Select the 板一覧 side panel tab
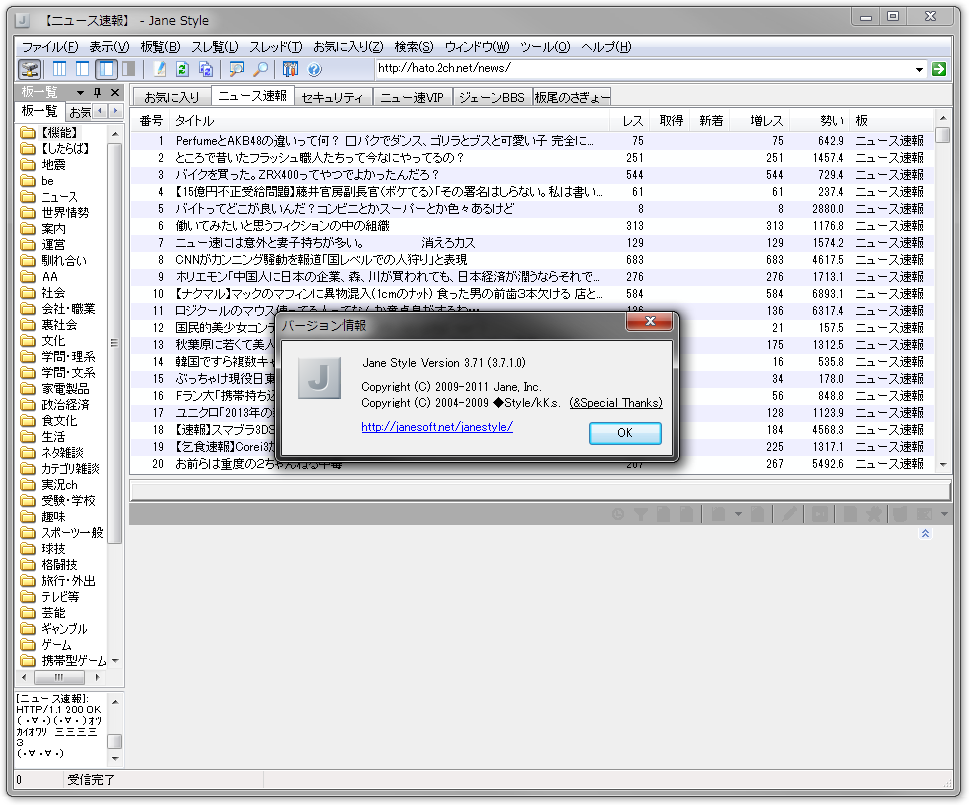Screen dimensions: 969x805 coord(39,111)
